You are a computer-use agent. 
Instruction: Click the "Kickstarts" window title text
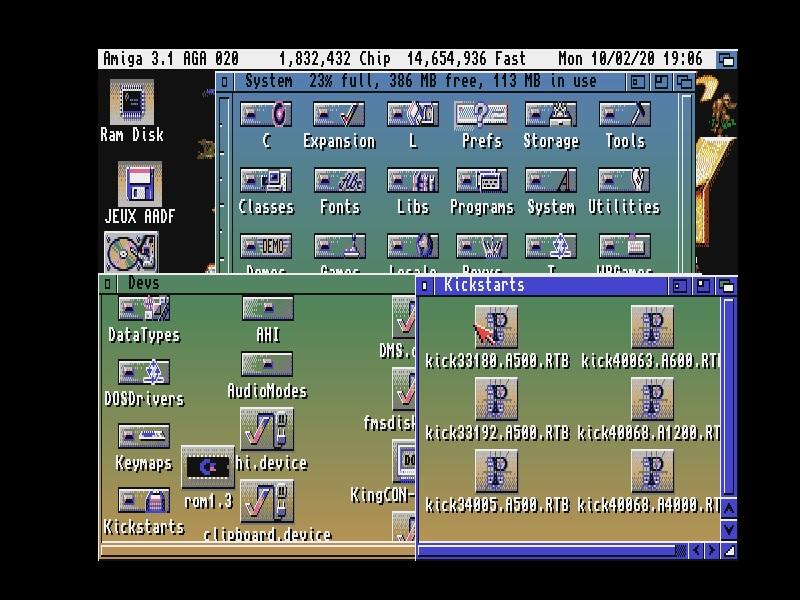click(x=484, y=285)
